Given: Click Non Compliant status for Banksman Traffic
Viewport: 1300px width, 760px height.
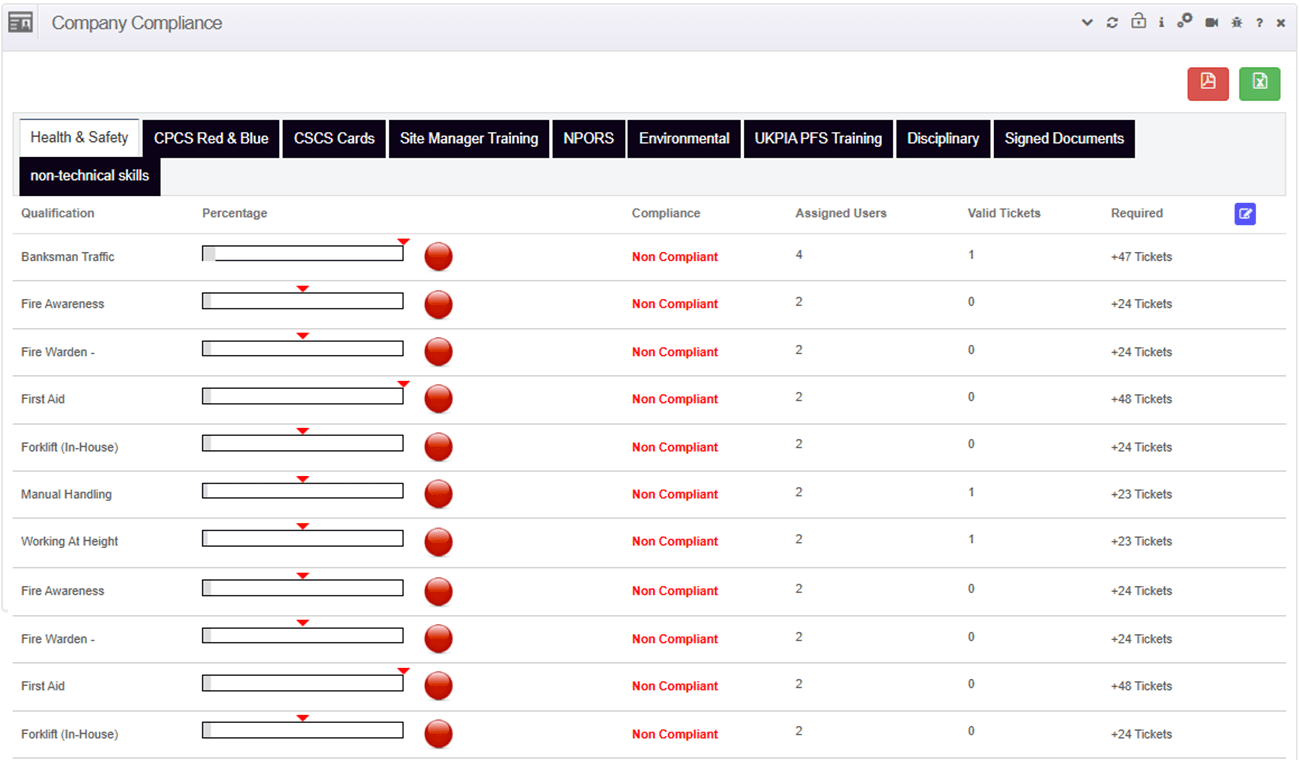Looking at the screenshot, I should tap(674, 257).
